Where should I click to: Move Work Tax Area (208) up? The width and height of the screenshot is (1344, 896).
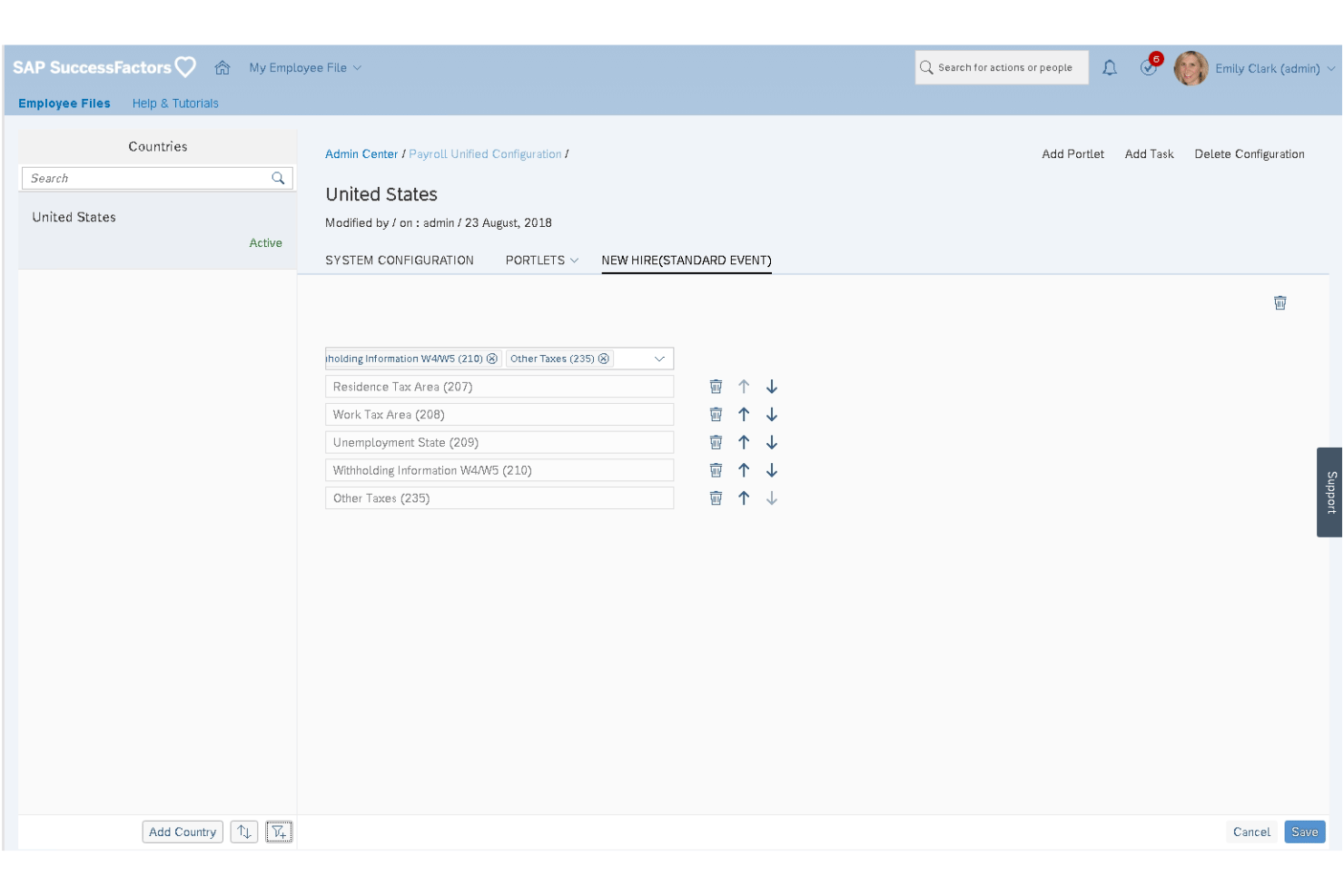744,415
